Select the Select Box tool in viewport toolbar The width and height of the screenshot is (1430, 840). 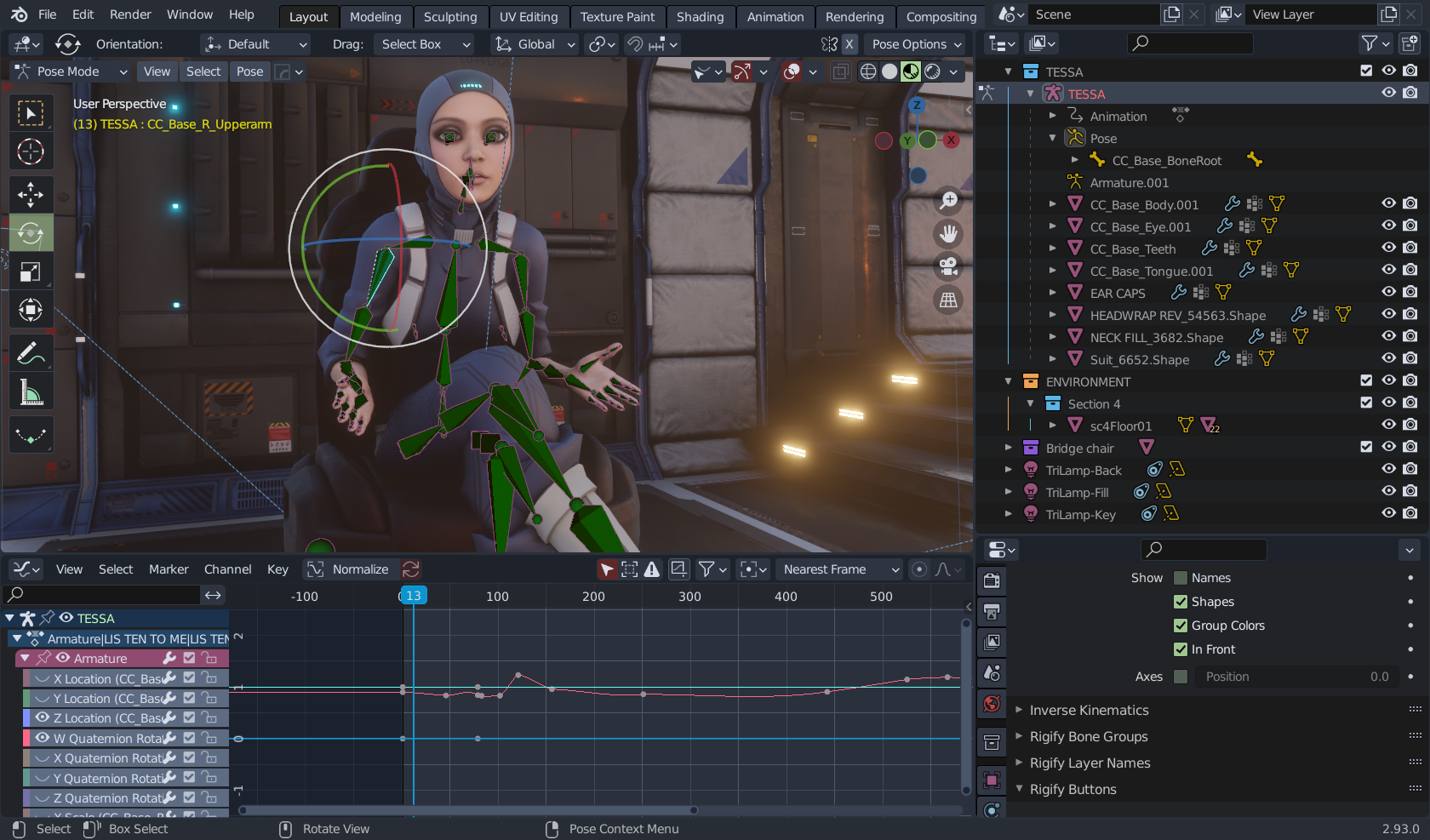tap(31, 113)
